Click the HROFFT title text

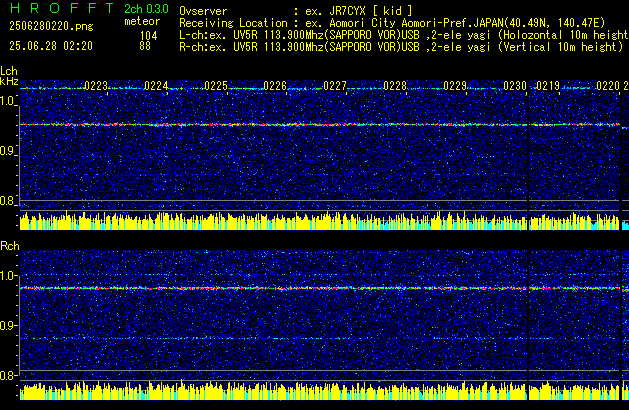coord(62,8)
